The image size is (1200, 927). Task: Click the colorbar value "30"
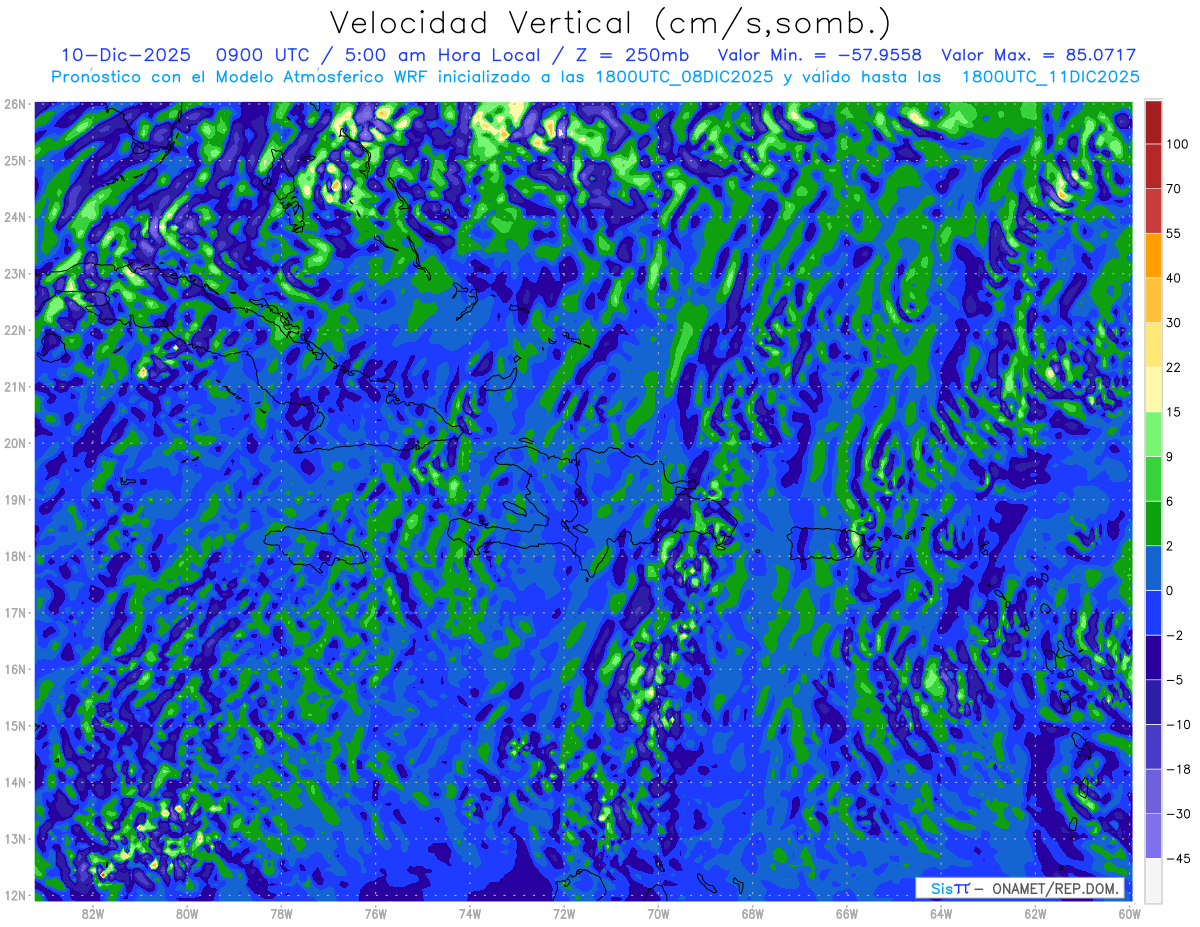[1174, 323]
